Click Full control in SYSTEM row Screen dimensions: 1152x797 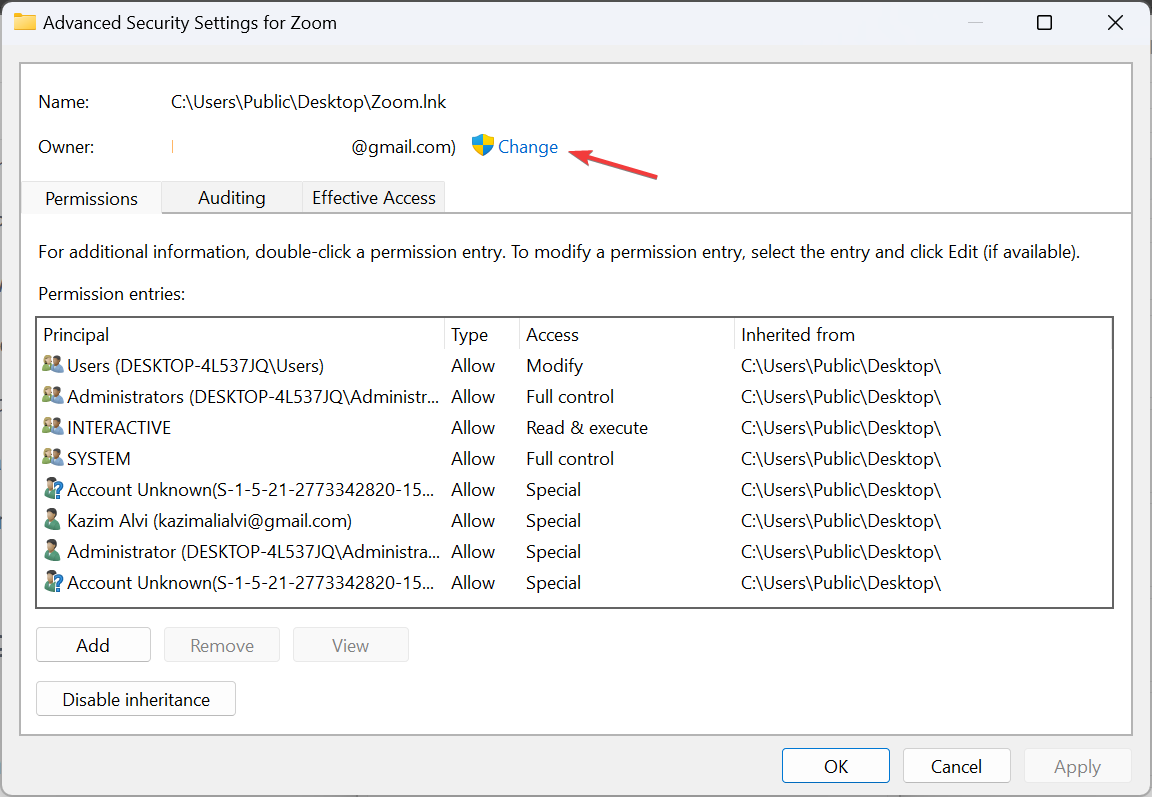tap(570, 458)
